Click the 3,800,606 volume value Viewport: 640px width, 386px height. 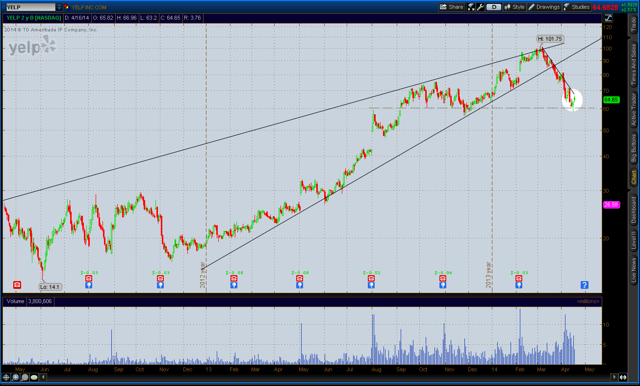[x=40, y=301]
